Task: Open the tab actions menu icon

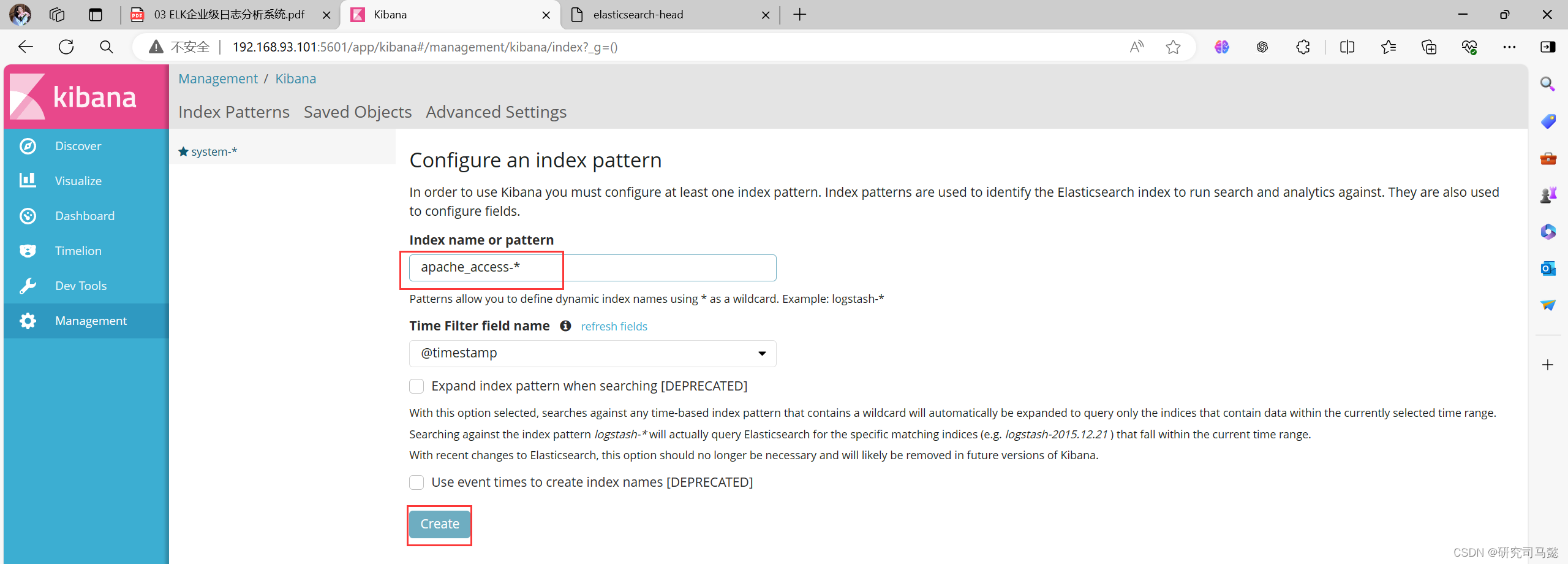Action: point(96,15)
